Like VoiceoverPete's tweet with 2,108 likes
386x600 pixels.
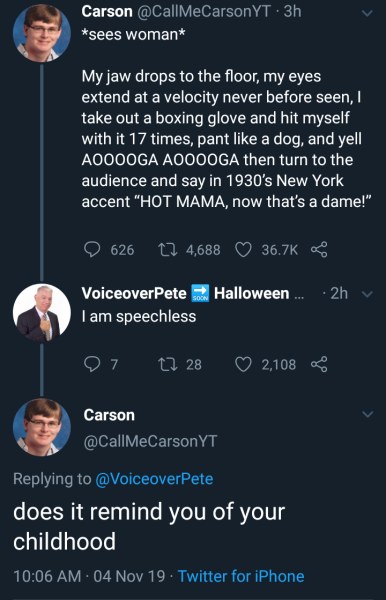pos(243,364)
